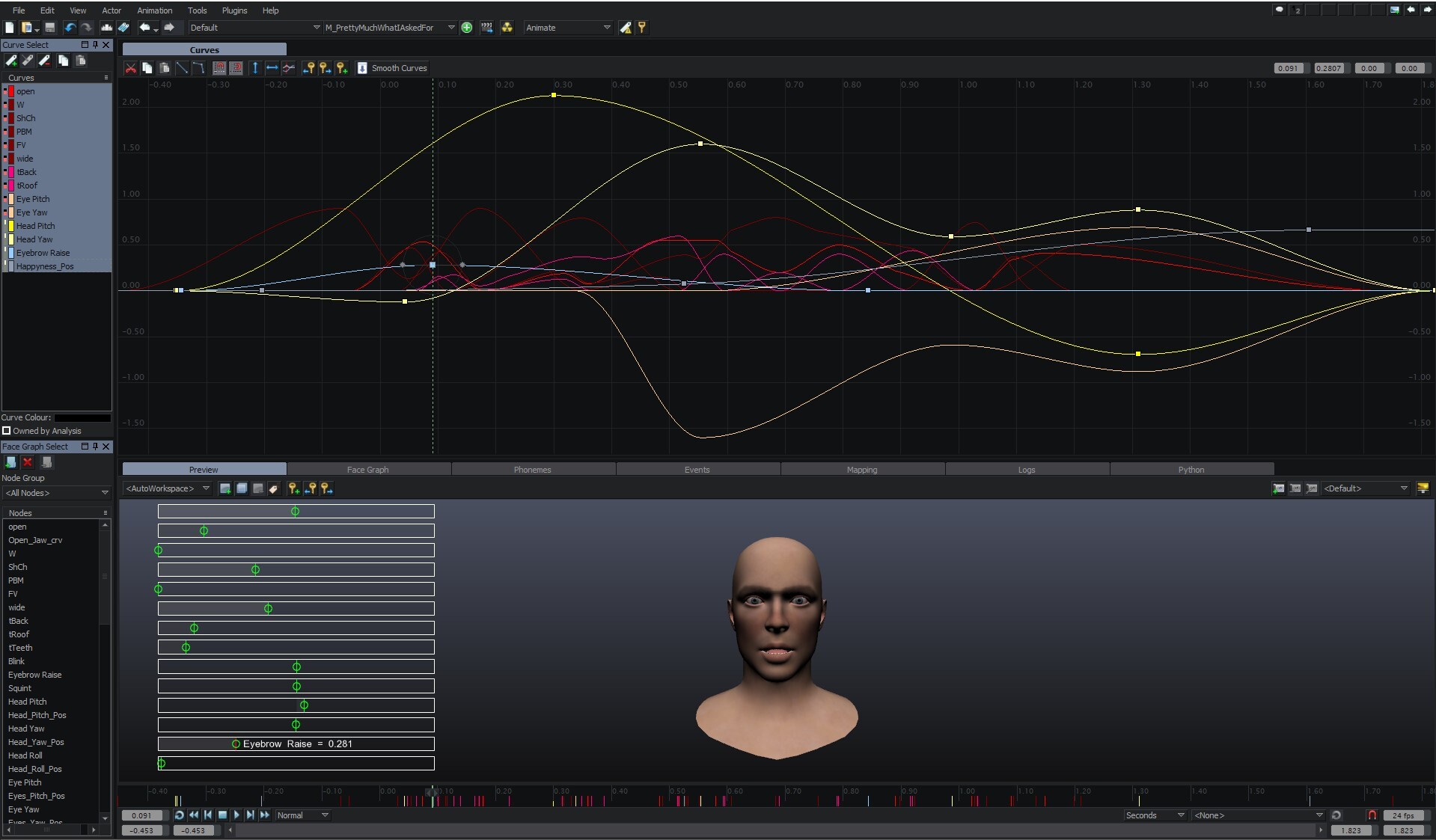Switch to the Face Graph tab
The width and height of the screenshot is (1436, 840).
pyautogui.click(x=368, y=469)
